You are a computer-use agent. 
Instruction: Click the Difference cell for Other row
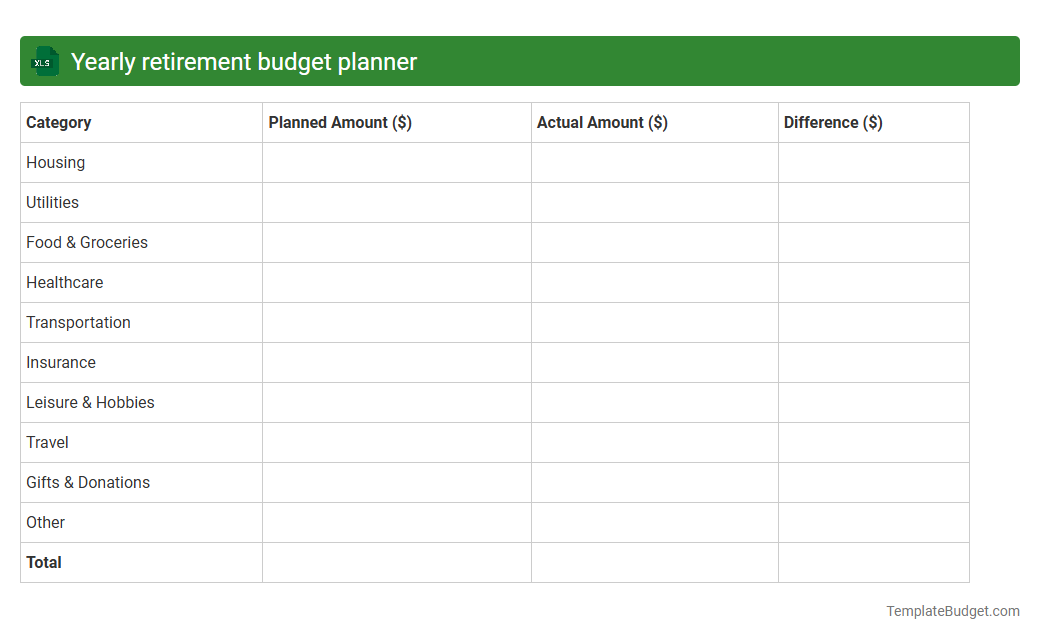873,522
